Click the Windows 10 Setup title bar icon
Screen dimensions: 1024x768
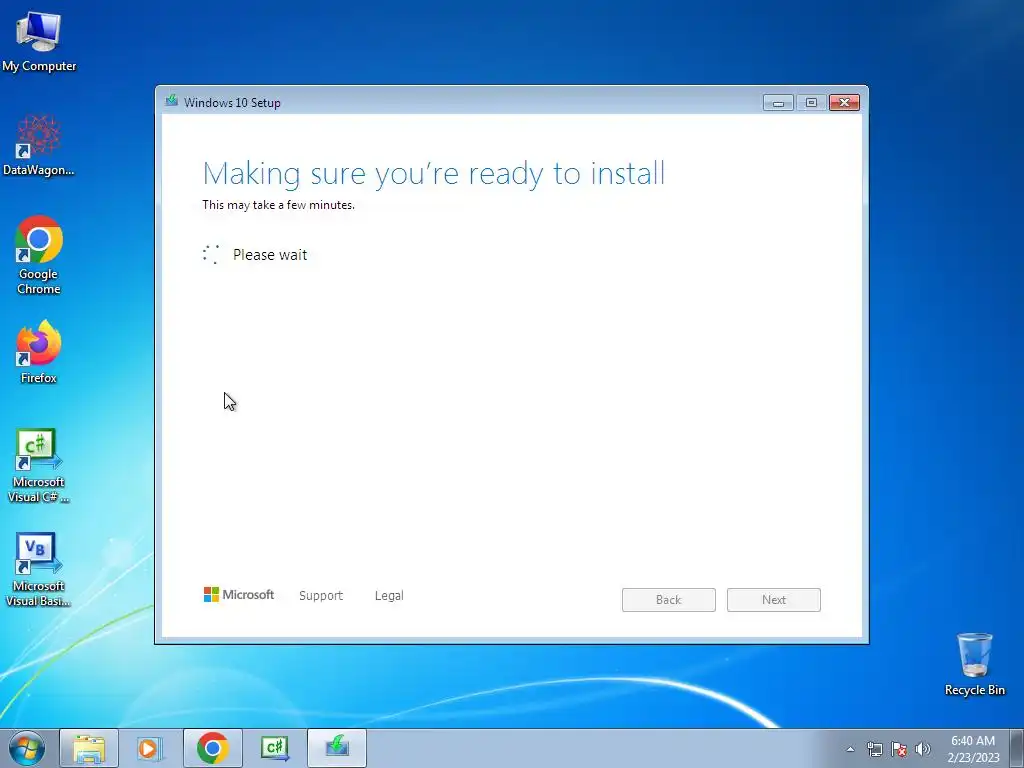pyautogui.click(x=172, y=101)
